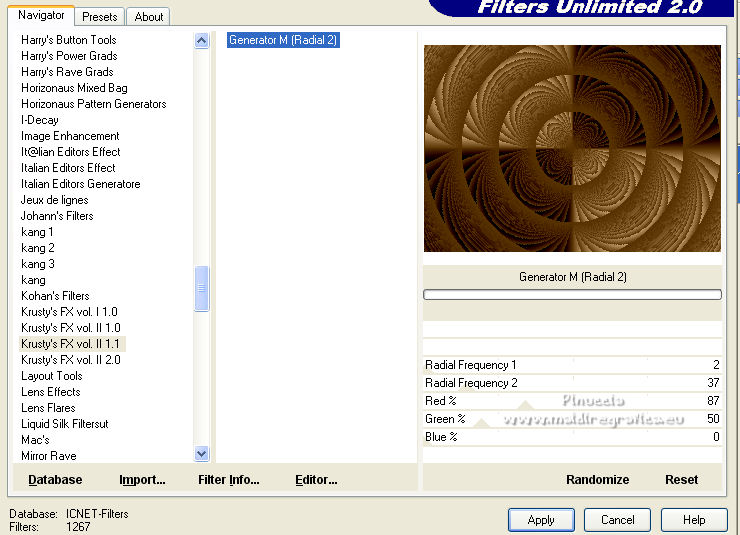This screenshot has height=535, width=740.
Task: Adjust Radial Frequency 1 slider
Action: pyautogui.click(x=572, y=365)
